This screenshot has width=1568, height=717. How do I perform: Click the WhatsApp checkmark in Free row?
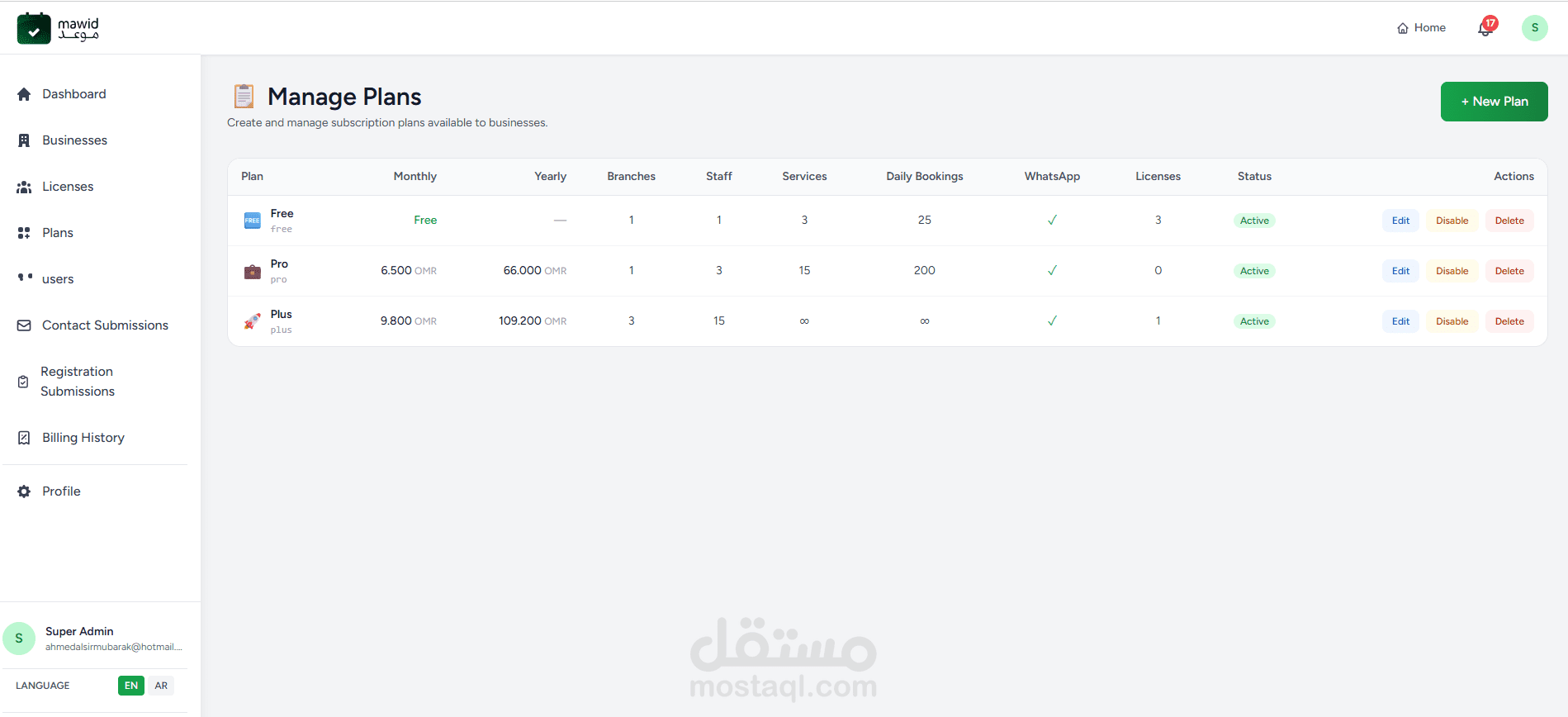(x=1052, y=220)
